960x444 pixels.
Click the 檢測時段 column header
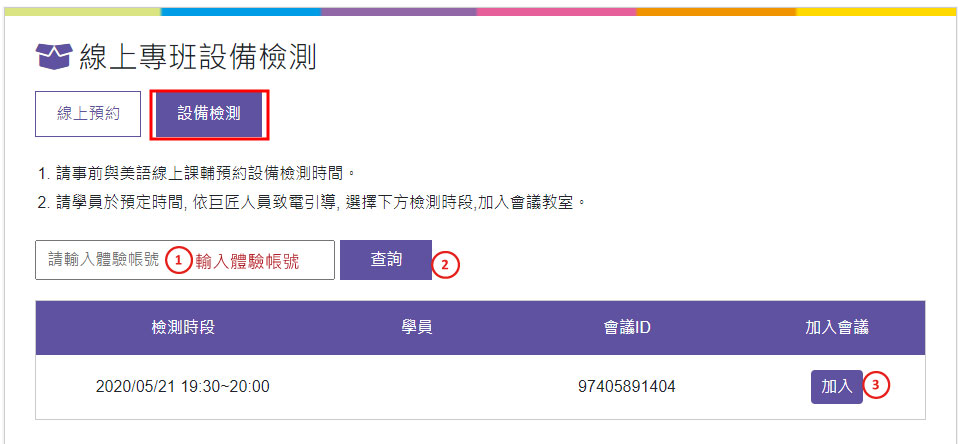click(x=183, y=328)
